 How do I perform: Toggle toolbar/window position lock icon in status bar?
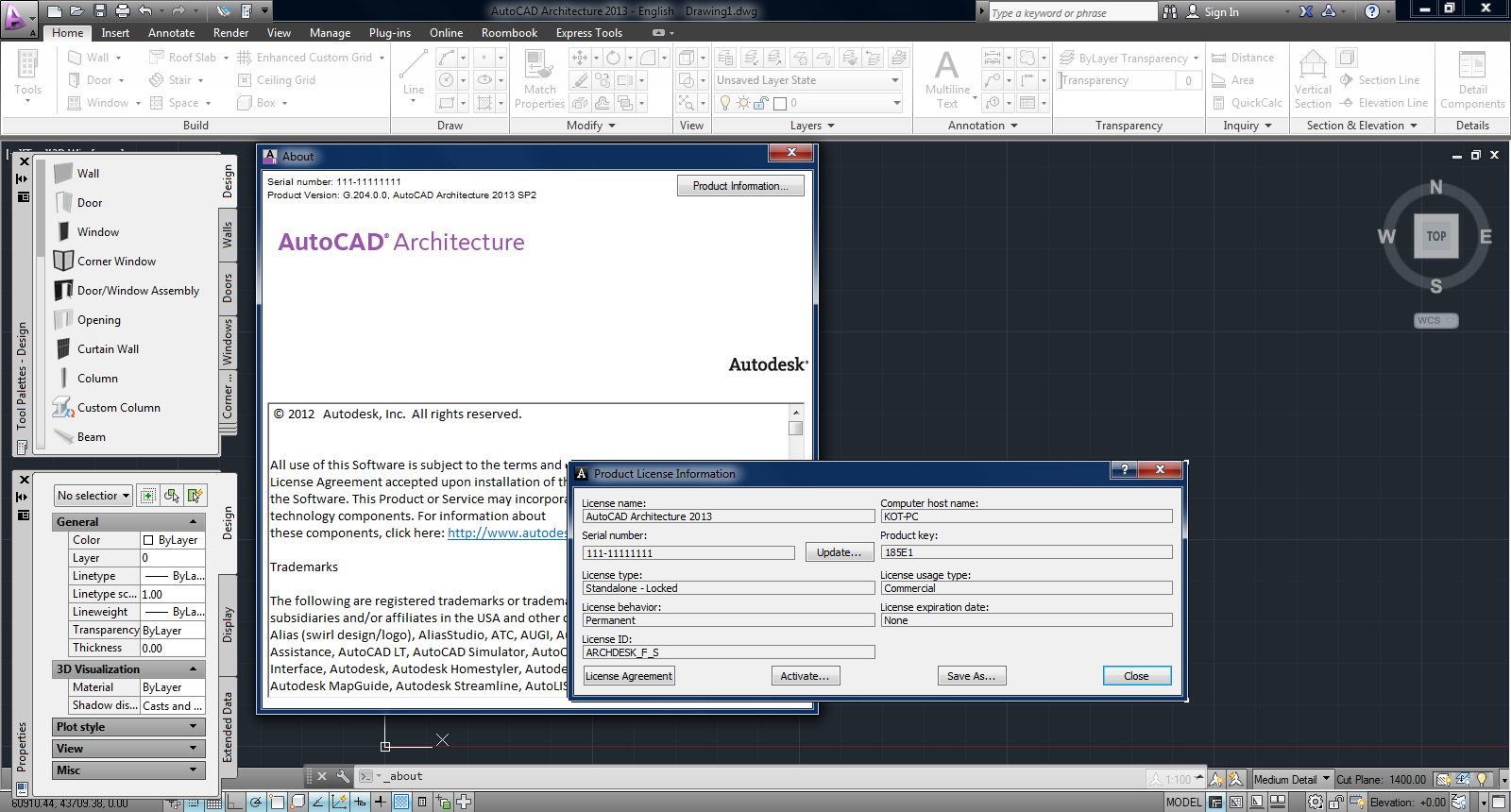pyautogui.click(x=1336, y=803)
